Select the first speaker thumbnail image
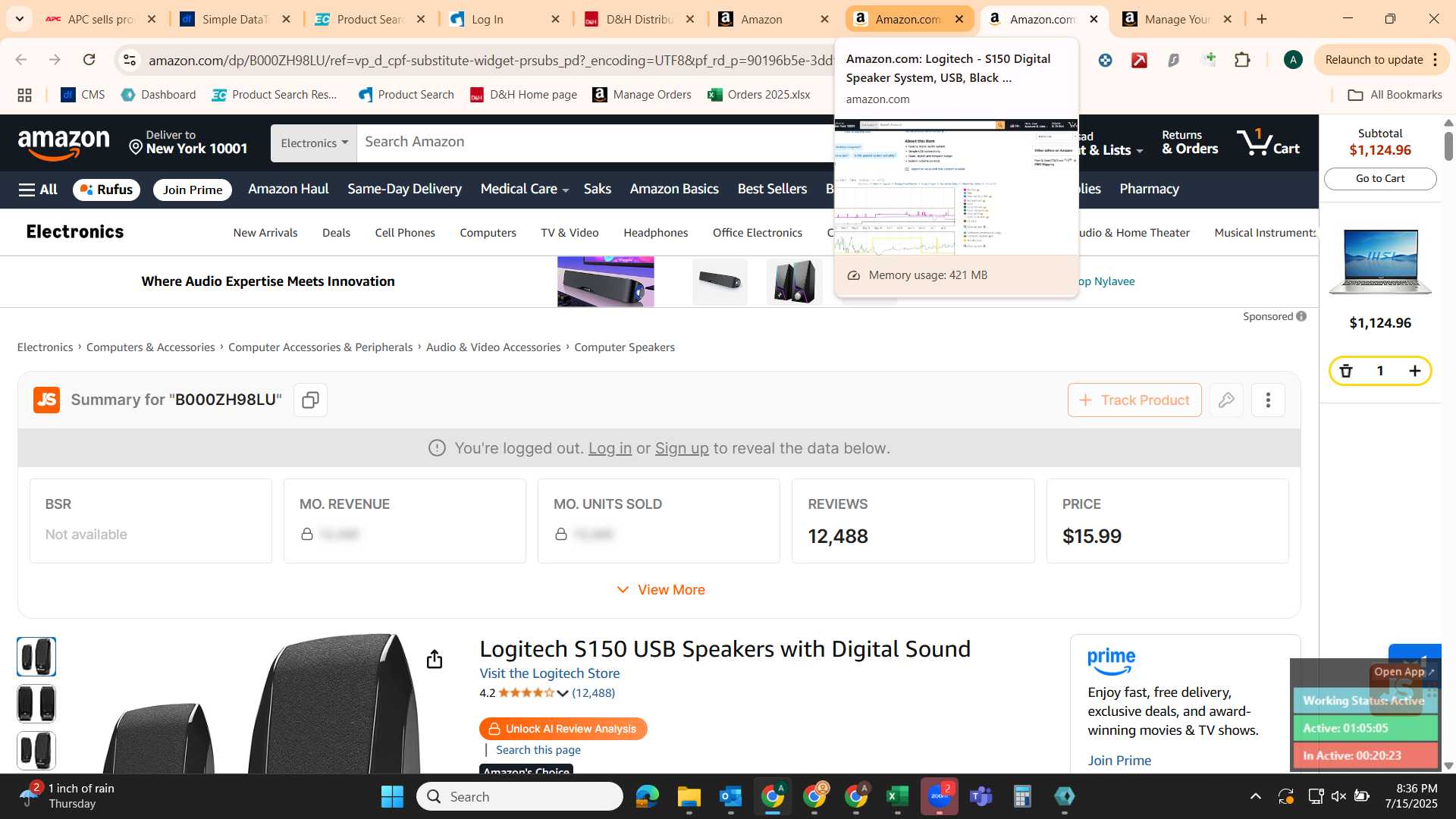Screen dimensions: 1456x819 [36, 657]
